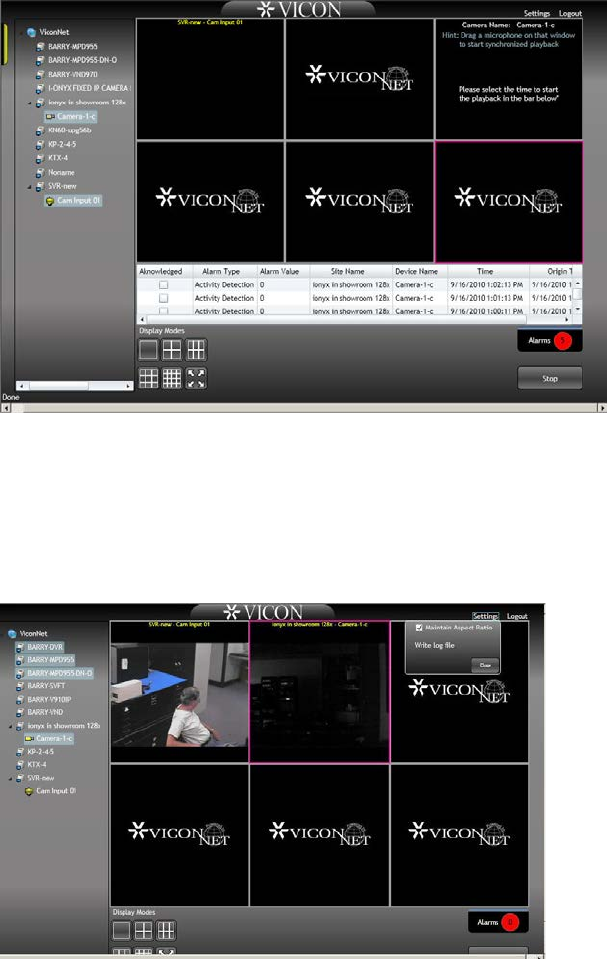Open Settings in lower screenshot header
This screenshot has width=607, height=959.
coord(485,616)
